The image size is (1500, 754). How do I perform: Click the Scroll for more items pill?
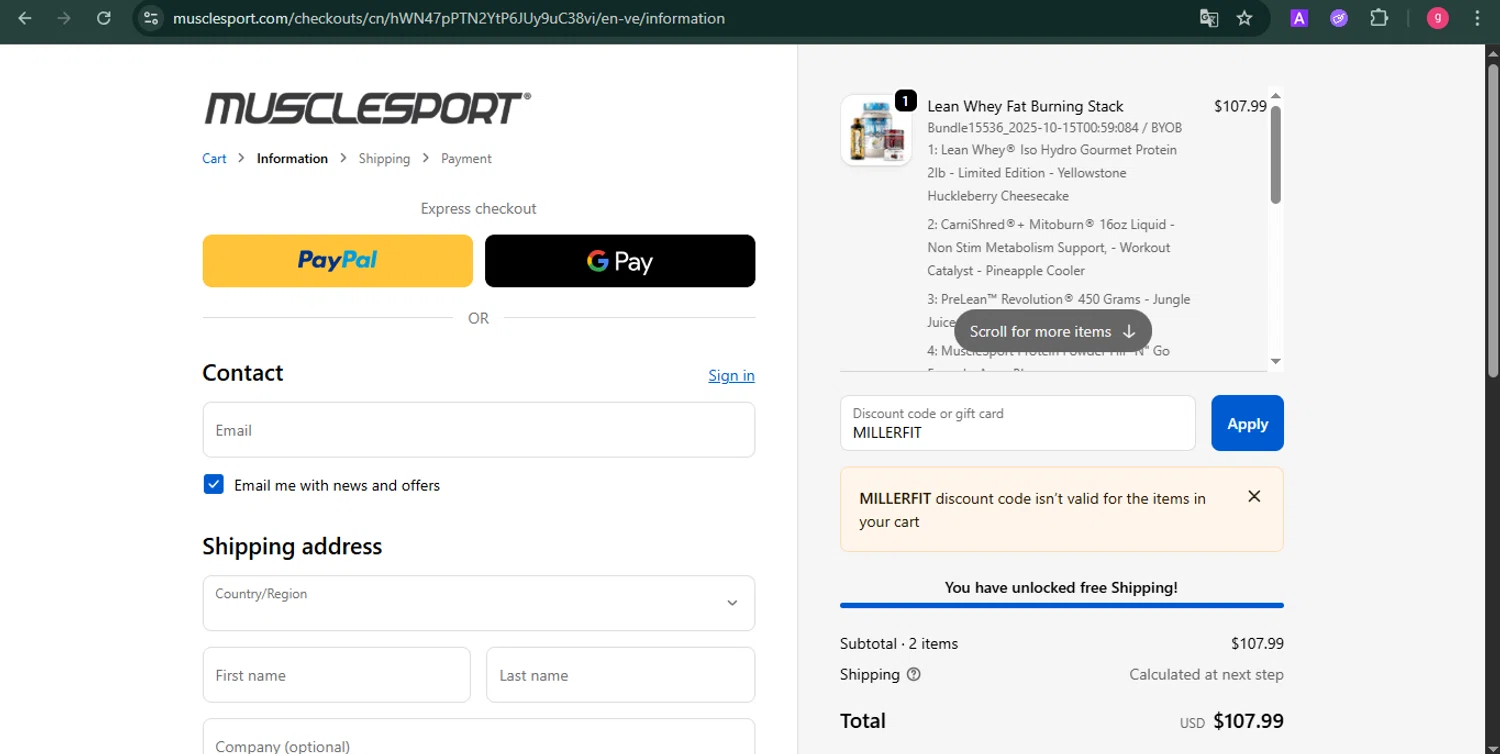point(1053,331)
